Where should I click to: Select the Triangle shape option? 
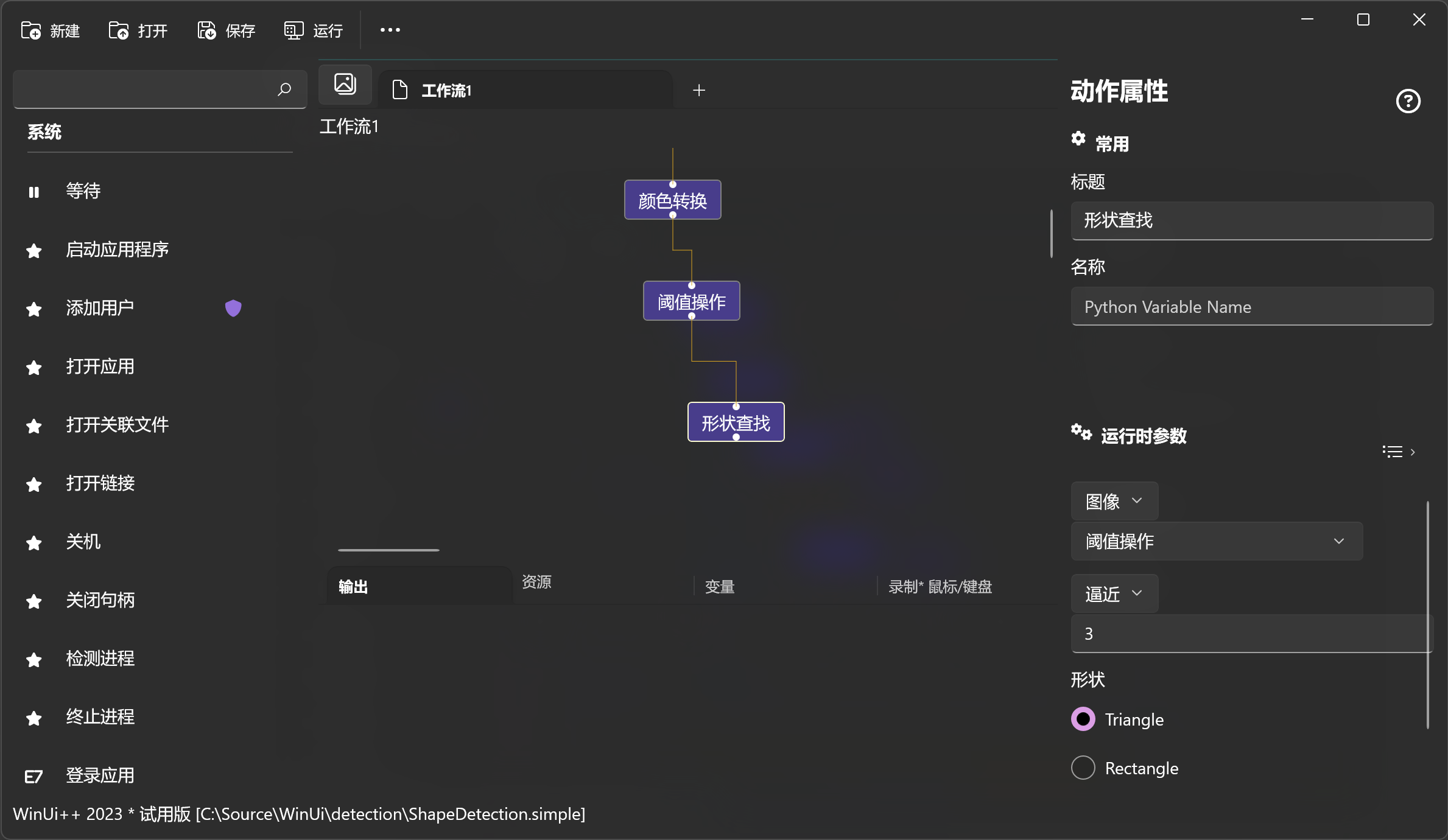coord(1083,719)
